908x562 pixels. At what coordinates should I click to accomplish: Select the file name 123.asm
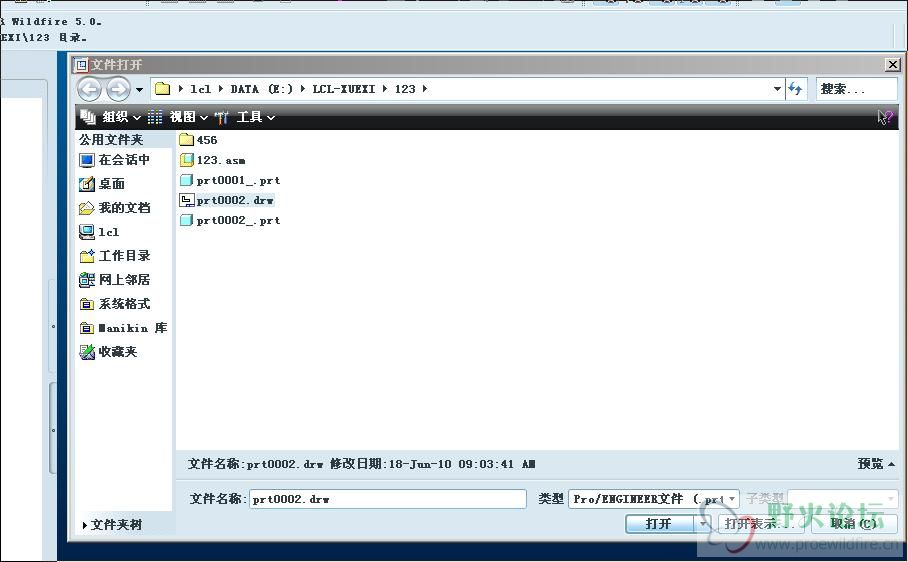tap(221, 160)
